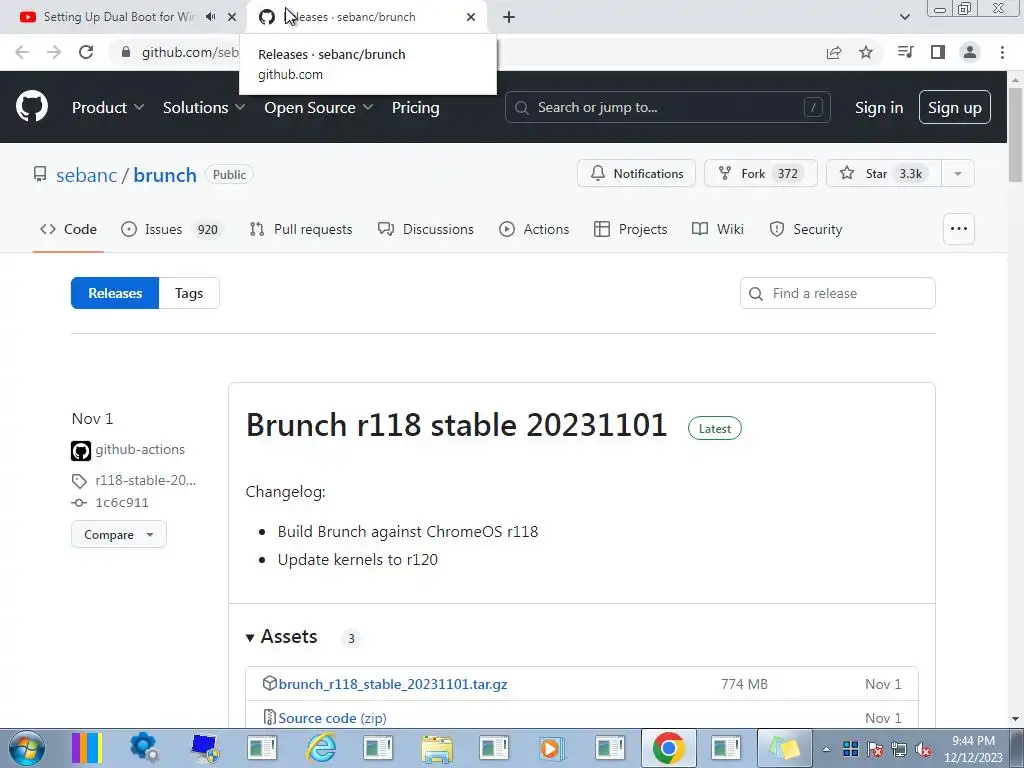Download brunch_r118_stable_20231101.tar.gz

(x=392, y=684)
